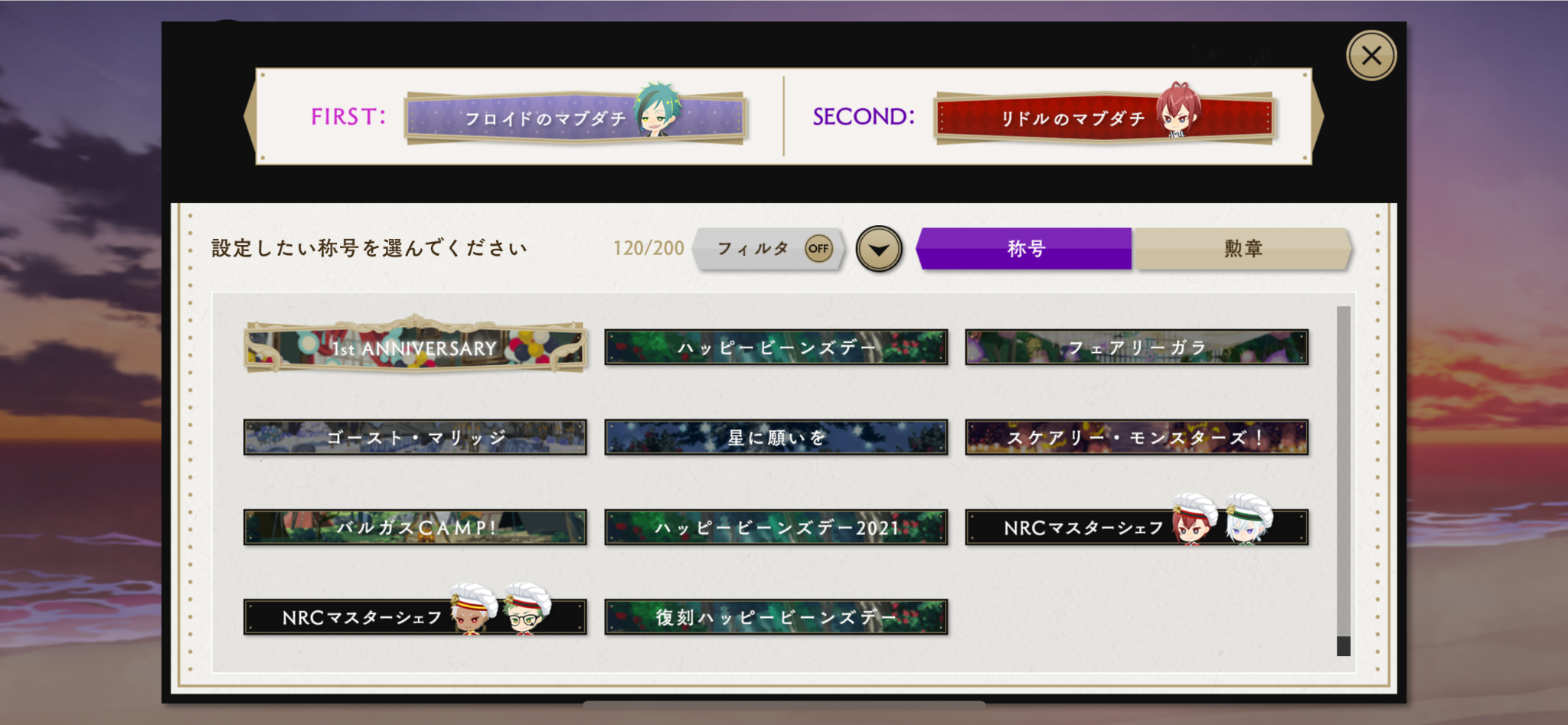Pick the ハッピービーンズデー title

pos(776,348)
